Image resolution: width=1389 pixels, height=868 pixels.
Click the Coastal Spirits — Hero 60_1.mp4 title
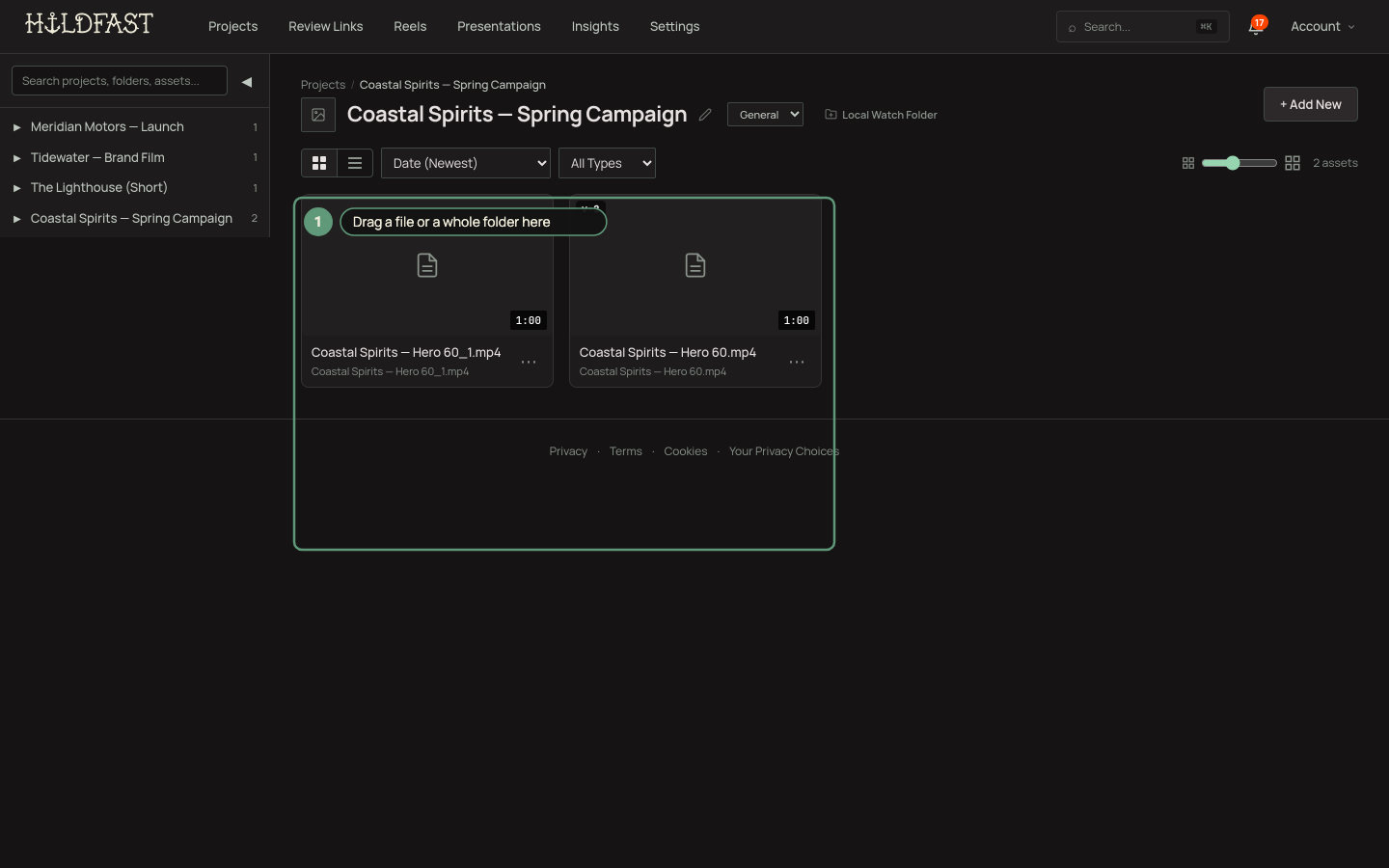click(x=406, y=352)
